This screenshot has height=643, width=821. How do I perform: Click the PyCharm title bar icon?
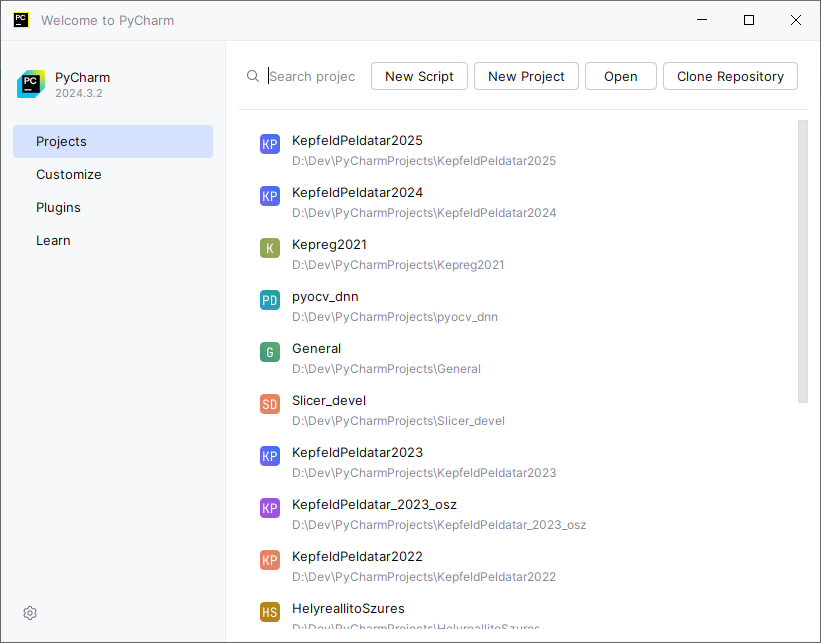(x=21, y=20)
